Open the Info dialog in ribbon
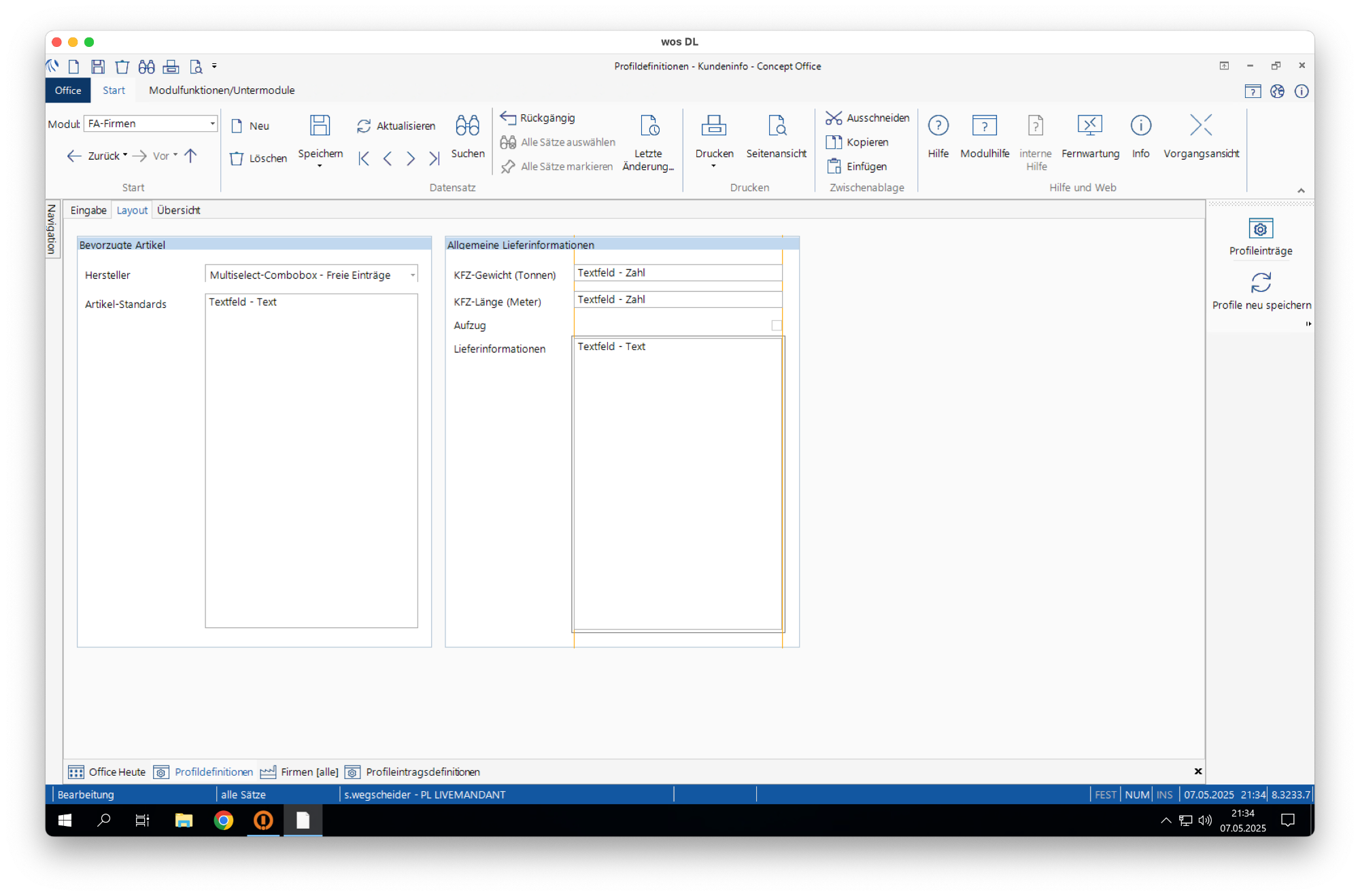 [x=1140, y=137]
